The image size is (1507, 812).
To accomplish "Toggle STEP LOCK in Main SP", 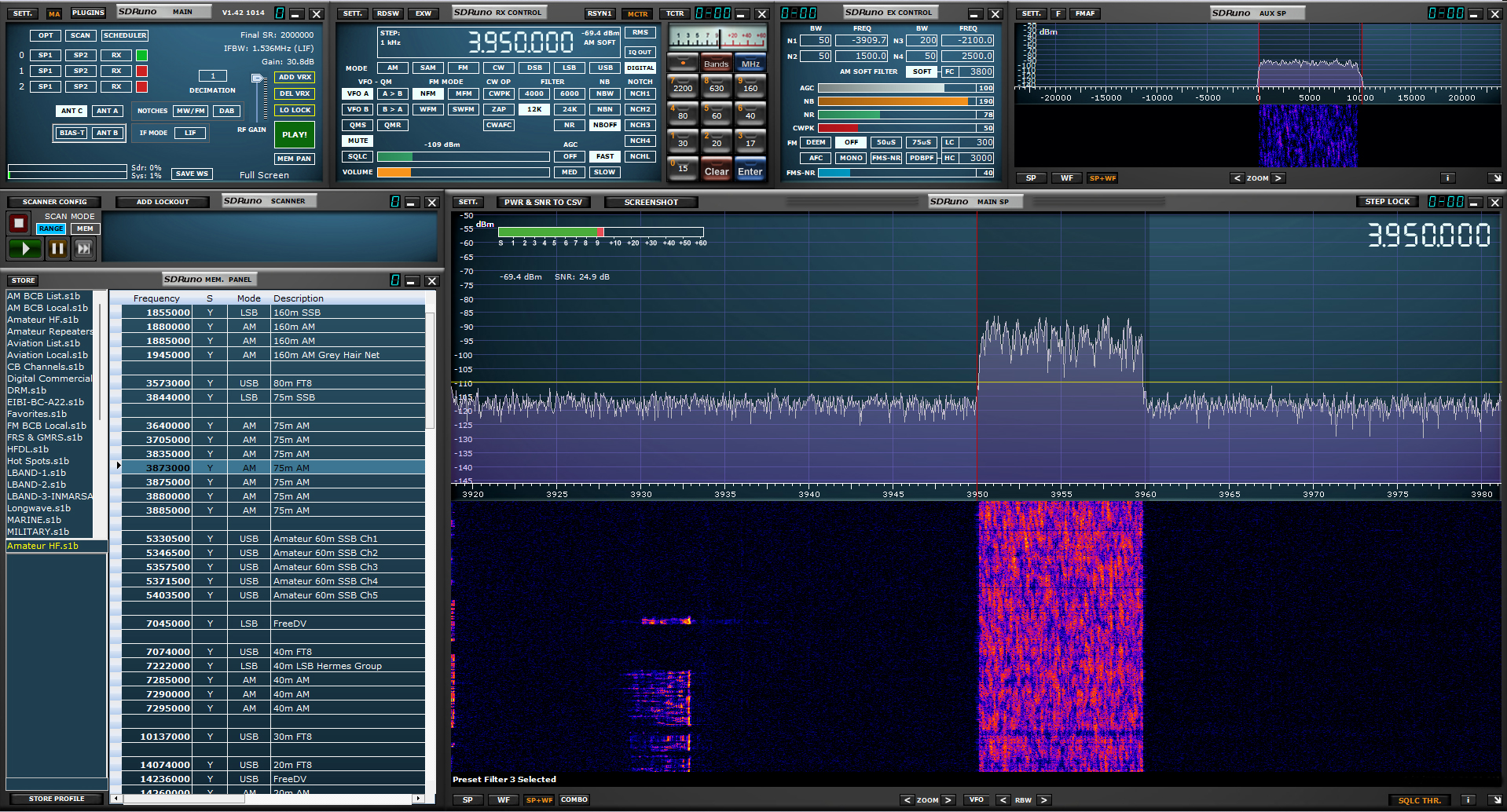I will coord(1387,202).
